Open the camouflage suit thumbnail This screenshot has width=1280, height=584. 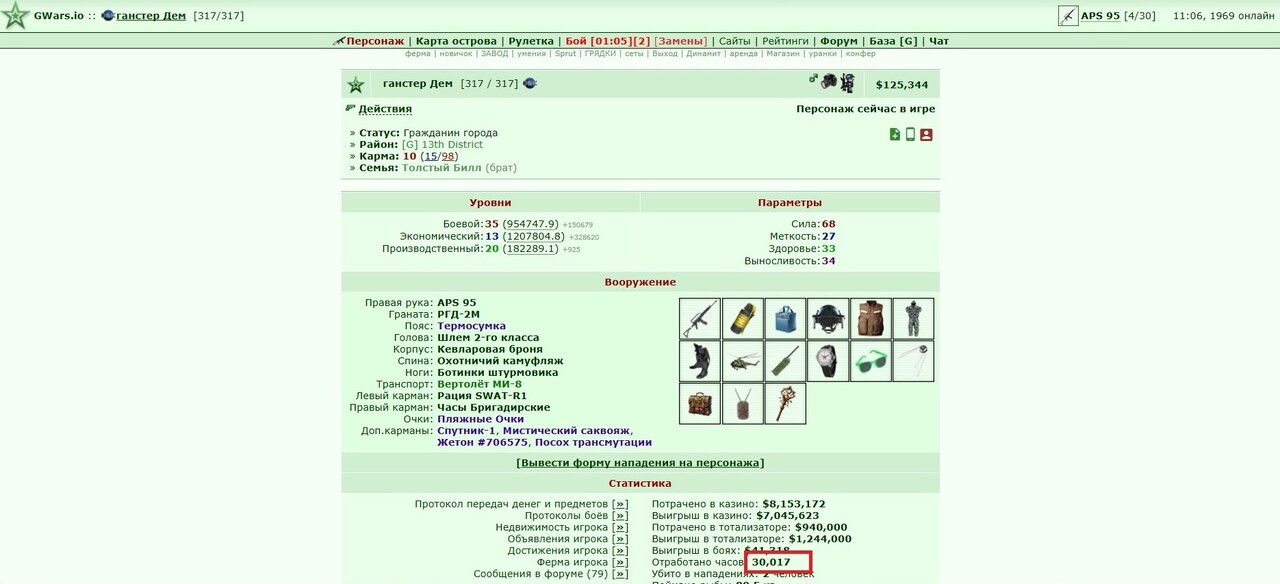(x=914, y=318)
